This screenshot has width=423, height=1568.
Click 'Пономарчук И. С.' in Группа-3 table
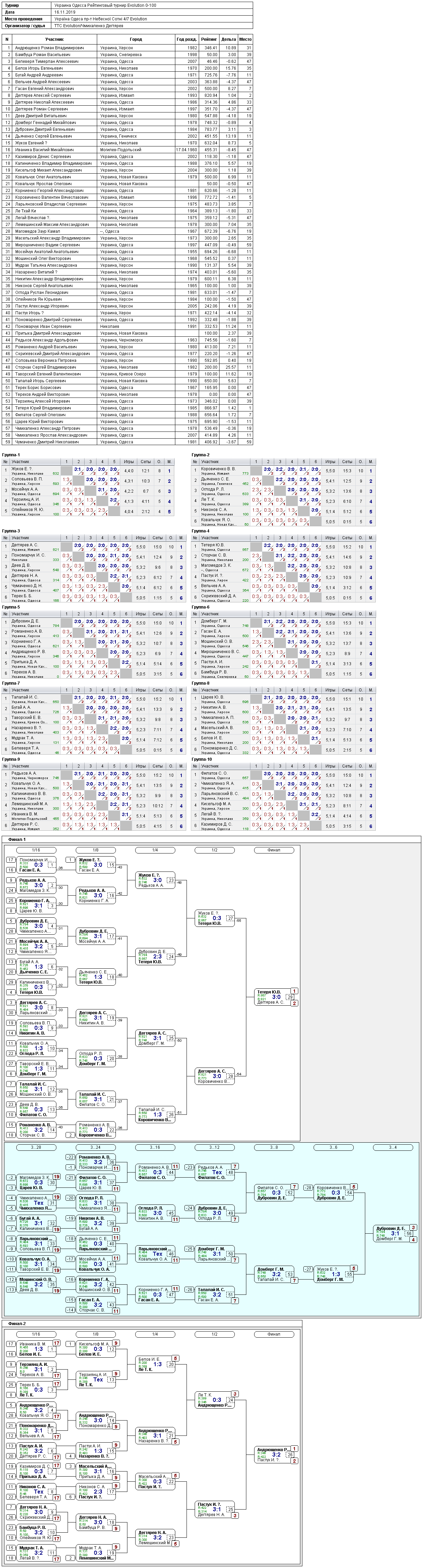tap(29, 555)
